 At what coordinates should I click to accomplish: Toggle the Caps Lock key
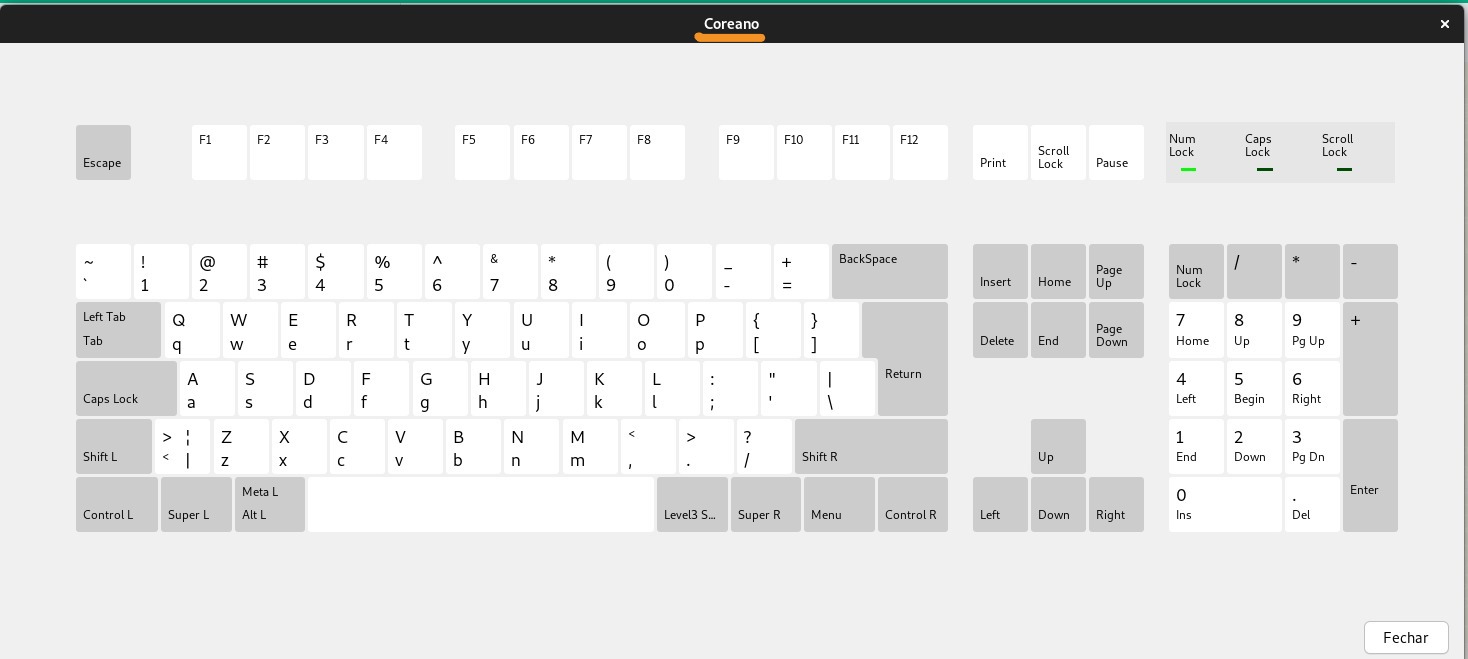(126, 388)
